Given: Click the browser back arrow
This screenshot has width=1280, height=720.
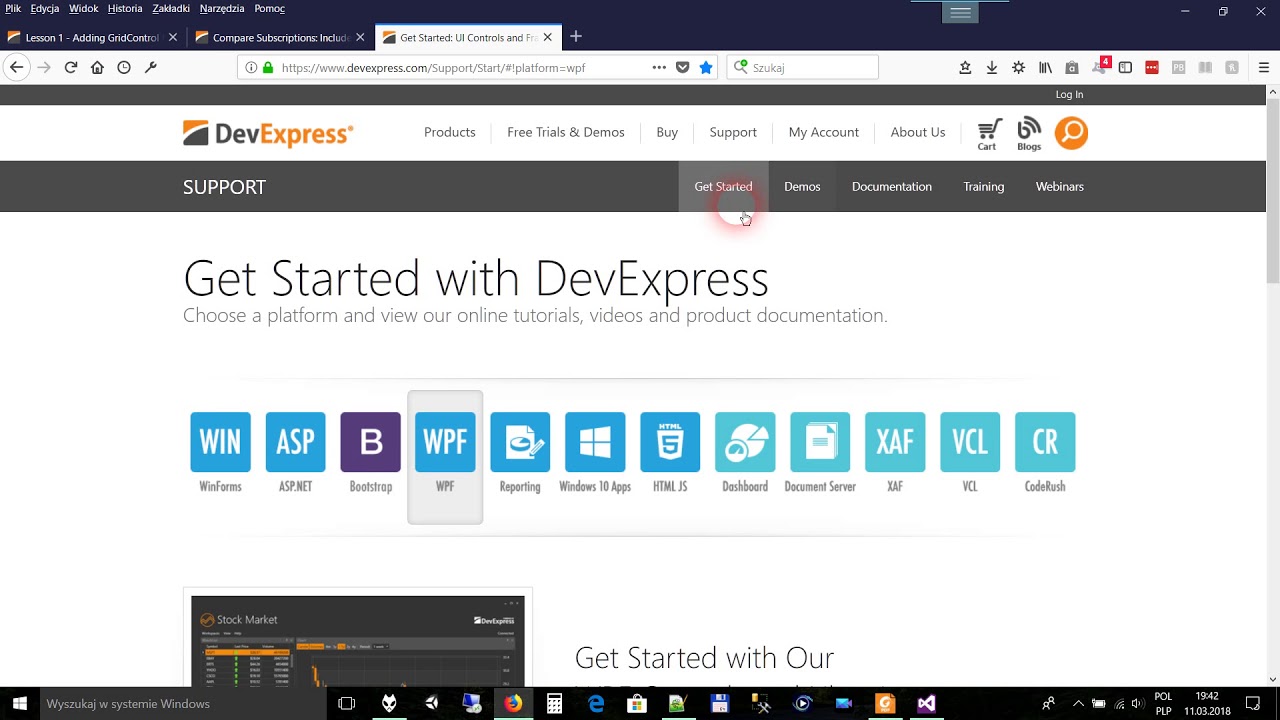Looking at the screenshot, I should pos(16,68).
